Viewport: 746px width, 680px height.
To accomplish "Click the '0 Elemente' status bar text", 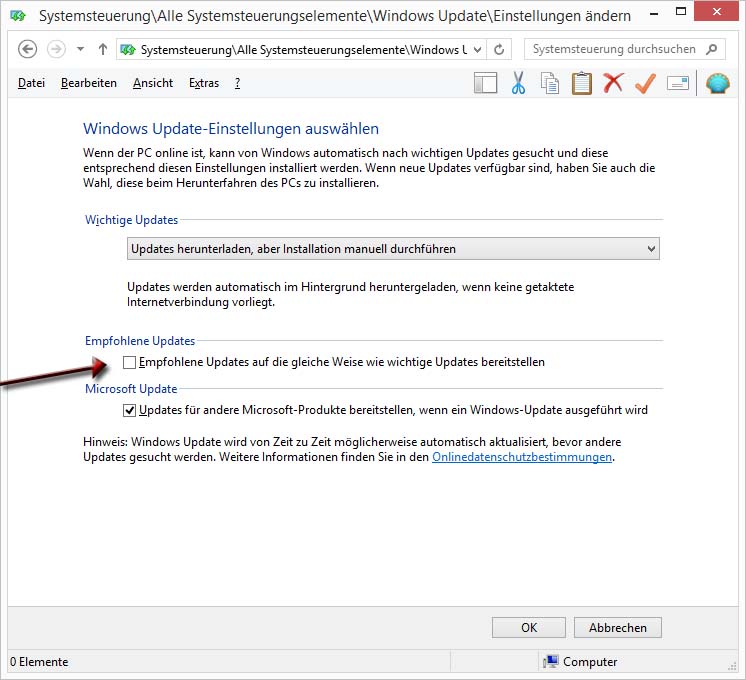I will tap(39, 662).
